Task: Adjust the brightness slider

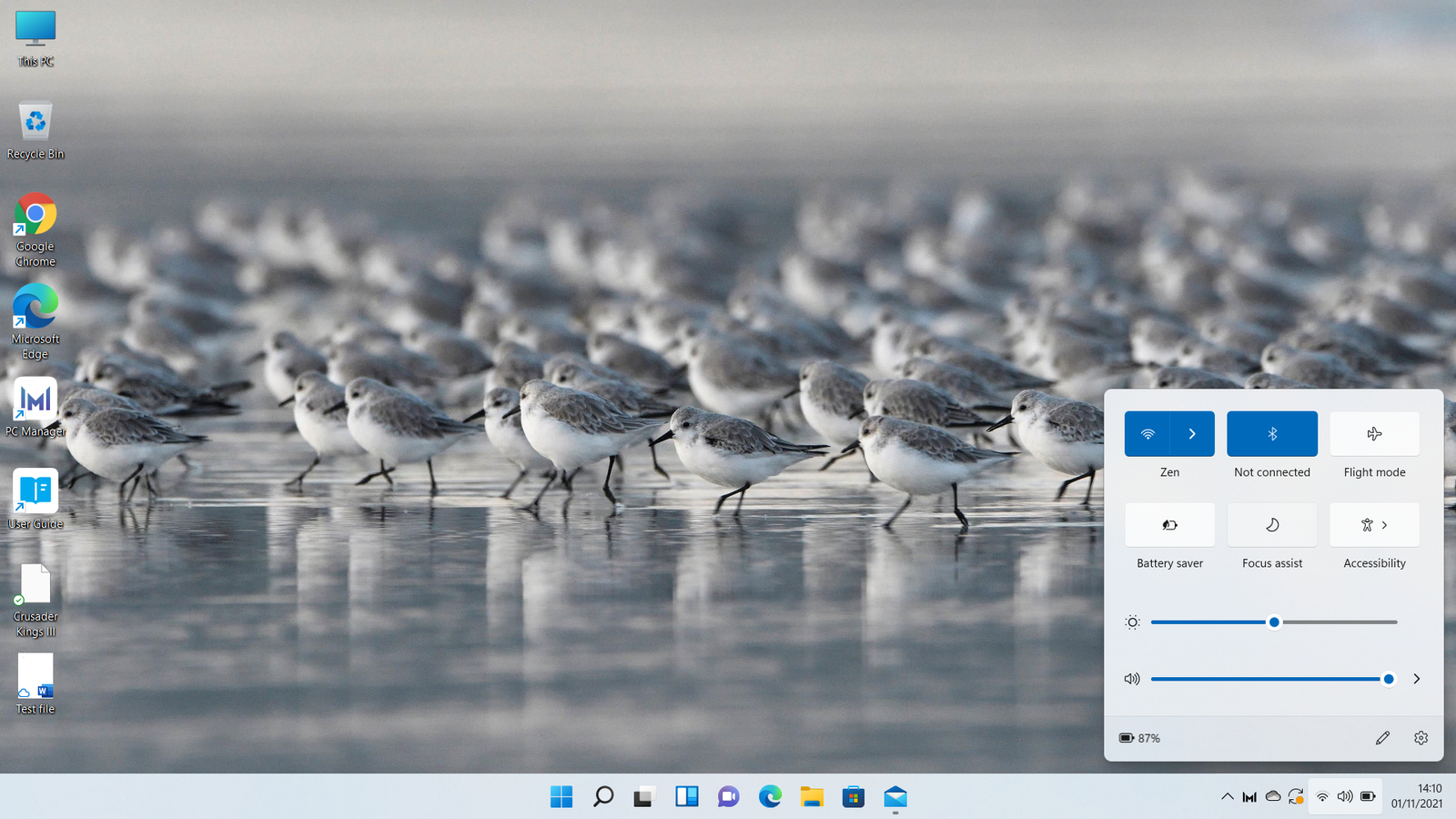Action: pyautogui.click(x=1274, y=622)
